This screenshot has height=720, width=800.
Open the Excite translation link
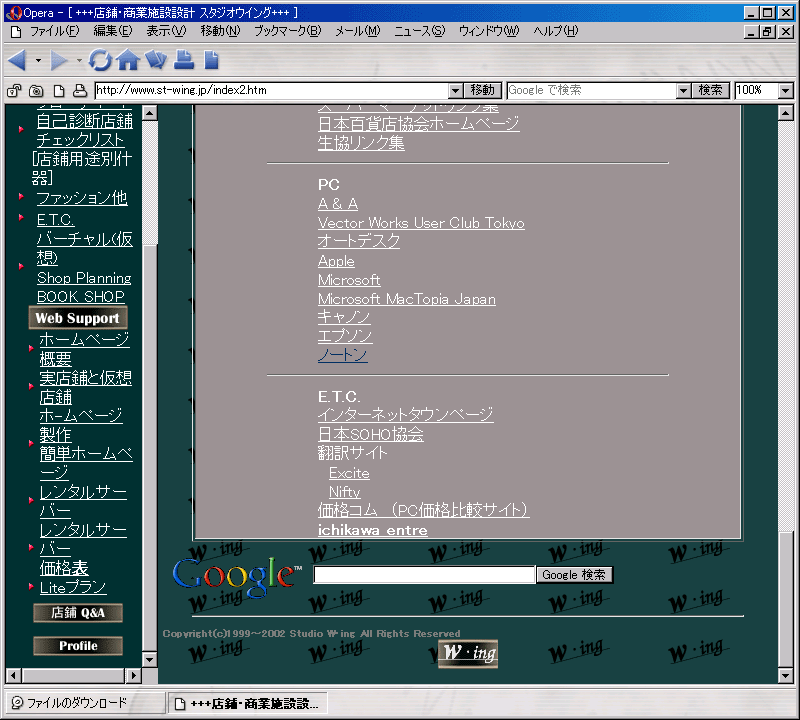pyautogui.click(x=349, y=473)
